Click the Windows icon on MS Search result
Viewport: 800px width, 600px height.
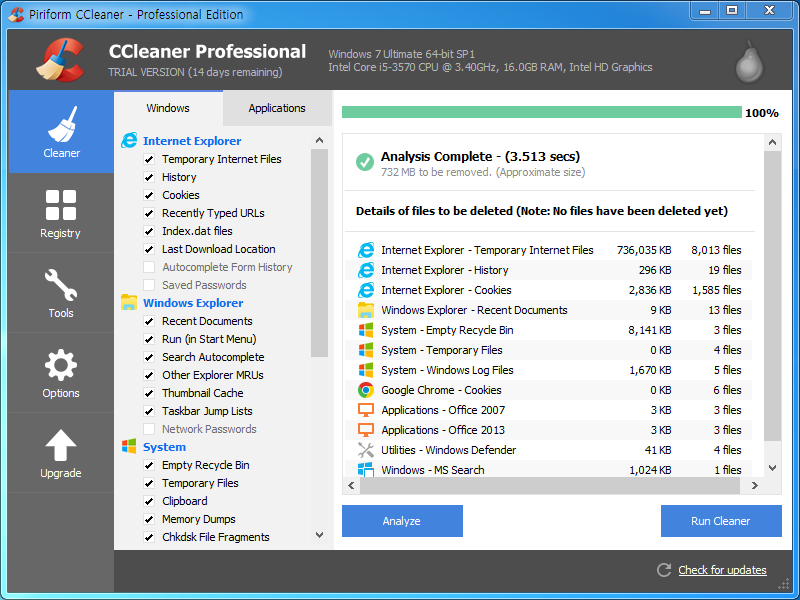366,469
